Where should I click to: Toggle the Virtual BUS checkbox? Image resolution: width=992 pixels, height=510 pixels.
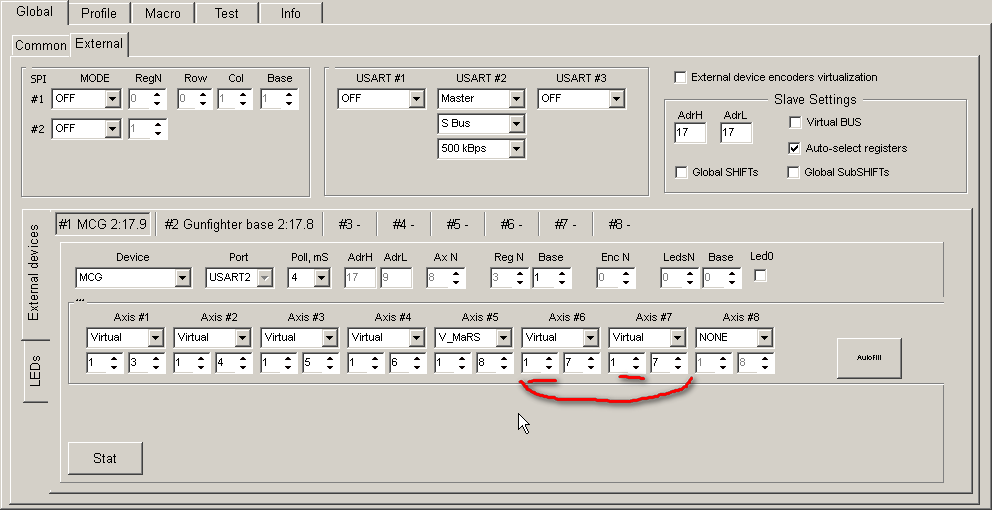coord(795,122)
